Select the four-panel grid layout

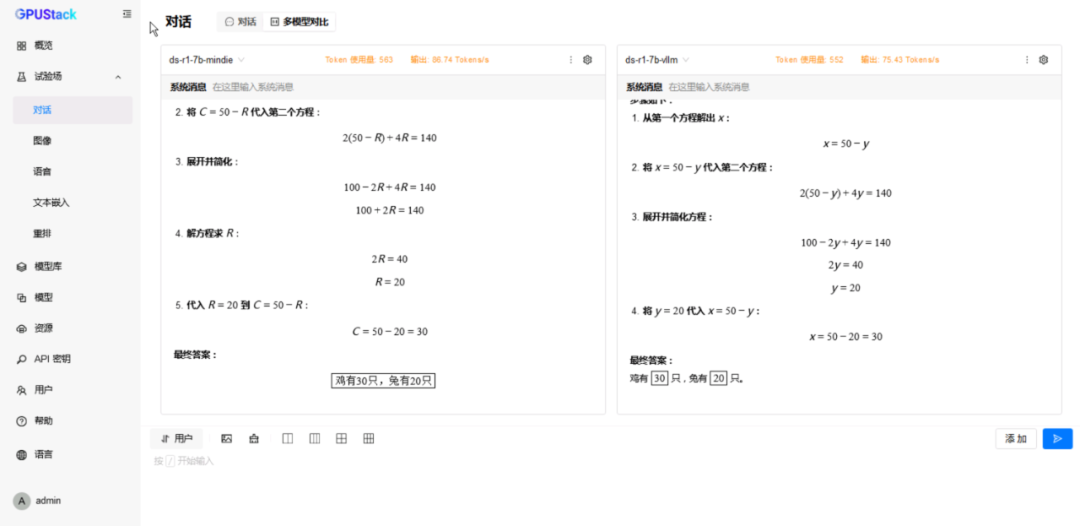(341, 439)
